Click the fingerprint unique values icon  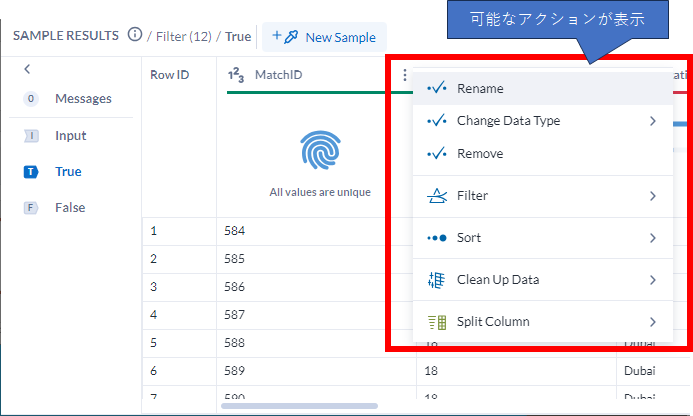(x=320, y=149)
